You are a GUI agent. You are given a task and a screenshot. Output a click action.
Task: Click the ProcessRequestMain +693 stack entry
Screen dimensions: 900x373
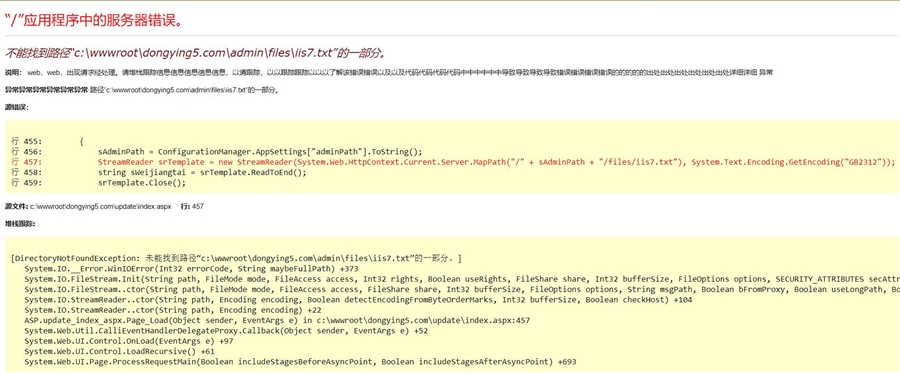pyautogui.click(x=300, y=362)
